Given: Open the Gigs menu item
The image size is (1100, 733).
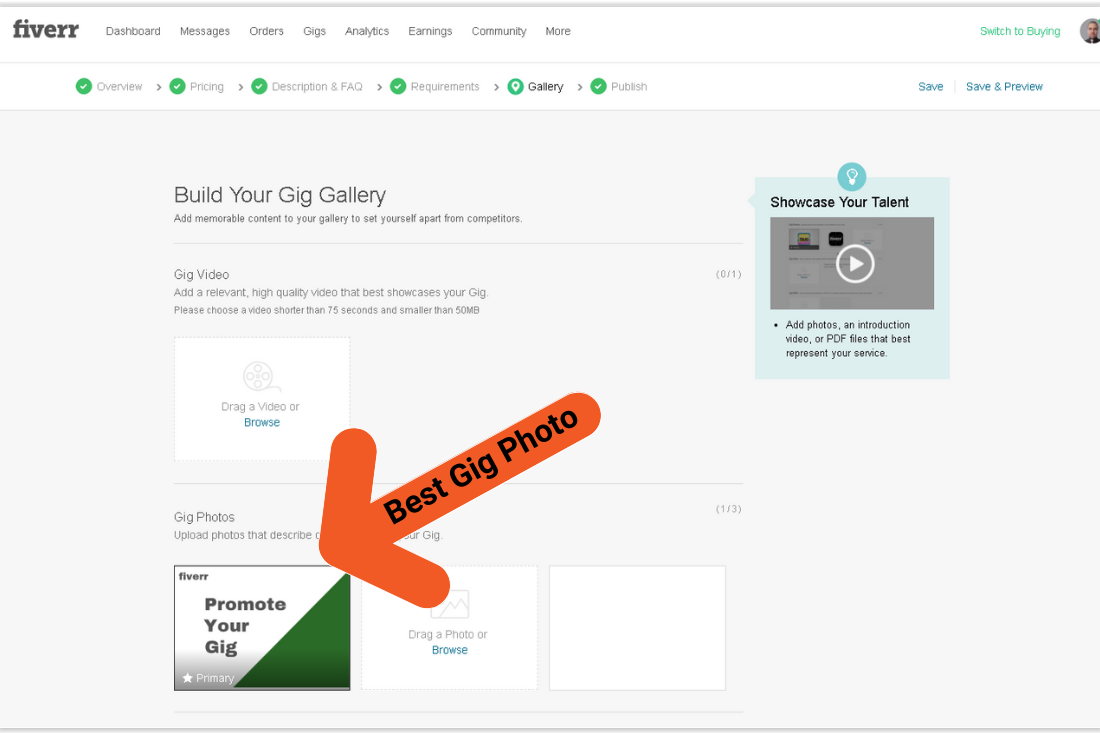Looking at the screenshot, I should point(314,31).
